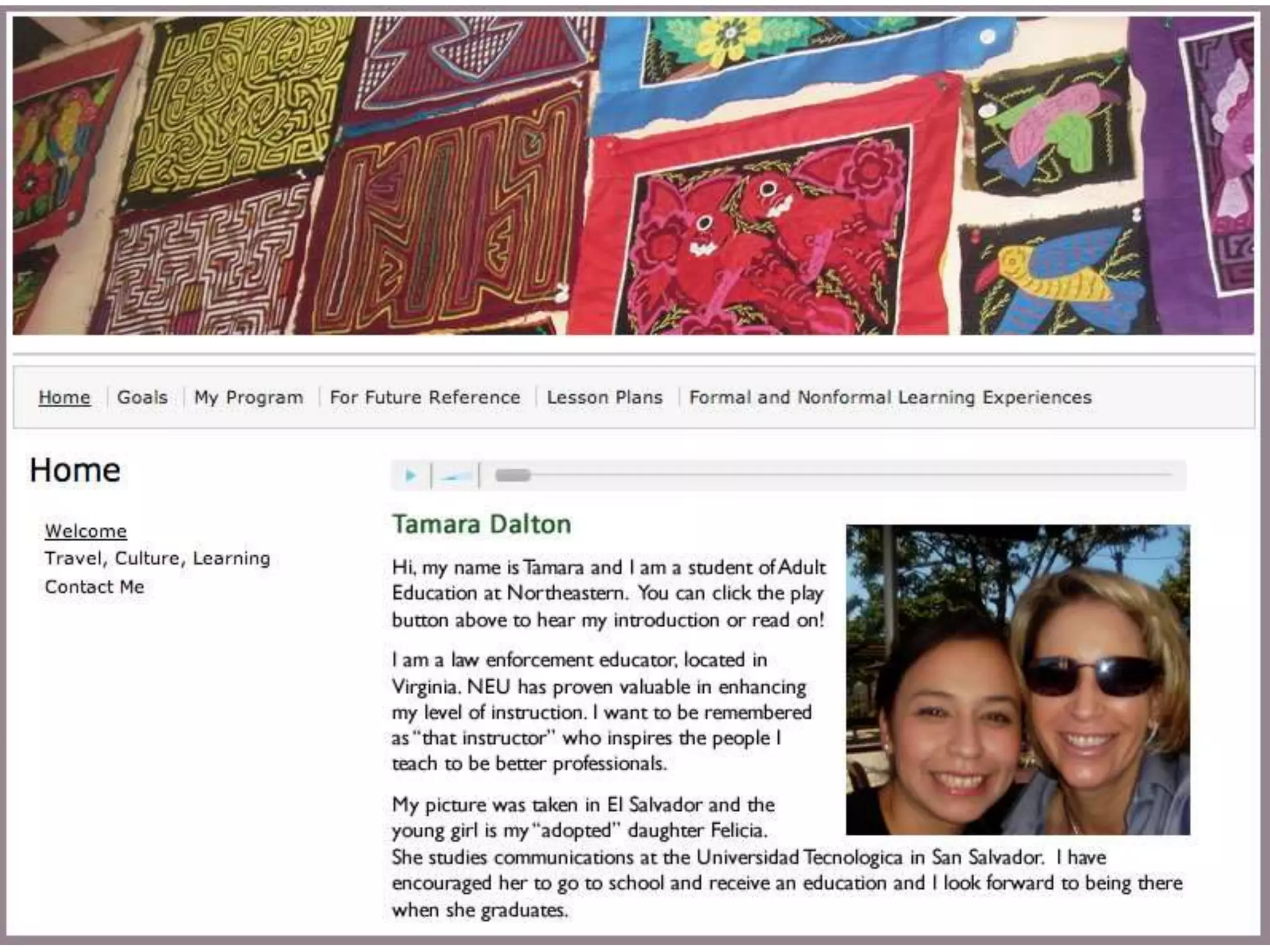This screenshot has width=1270, height=952.
Task: Open the My Program tab
Action: pyautogui.click(x=249, y=397)
